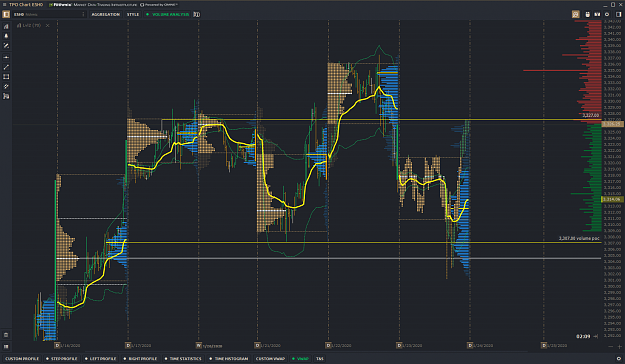Click the D marker for 1/22/2020
This screenshot has height=364, width=625.
(328, 345)
